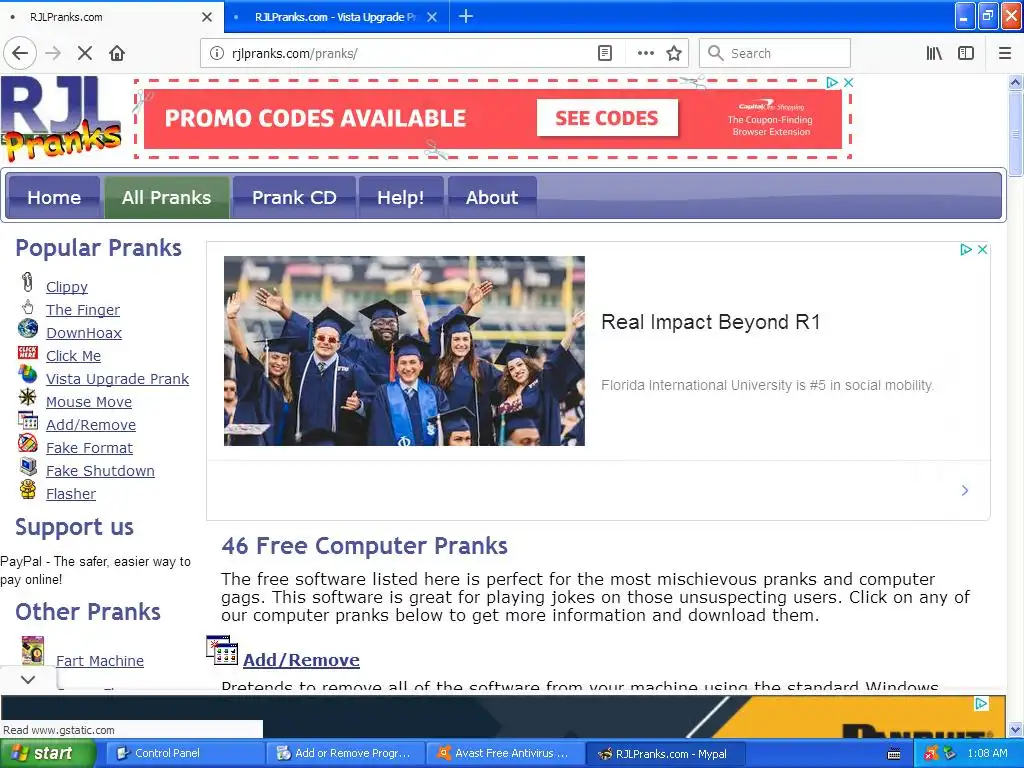
Task: Click the large Add/Remove icon in main content
Action: pos(222,650)
